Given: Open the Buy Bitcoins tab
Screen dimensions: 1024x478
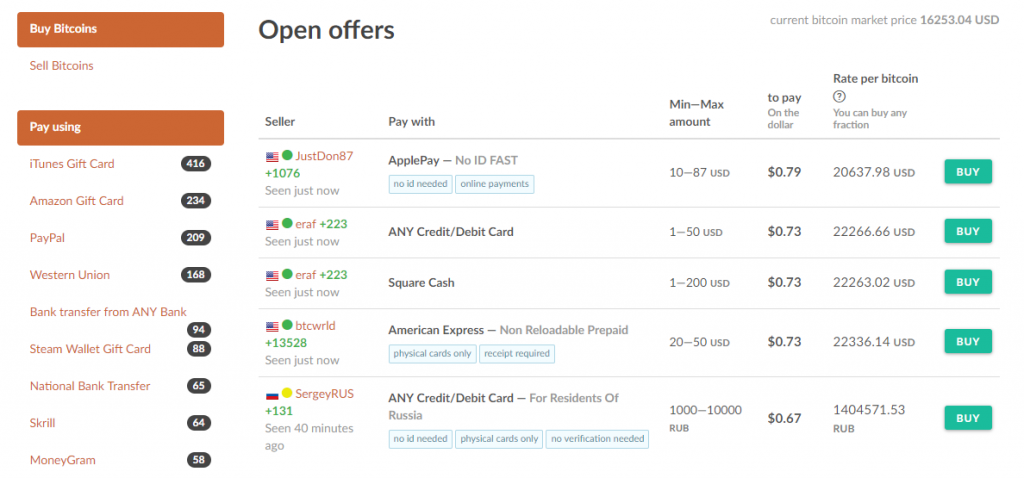Looking at the screenshot, I should click(x=121, y=29).
